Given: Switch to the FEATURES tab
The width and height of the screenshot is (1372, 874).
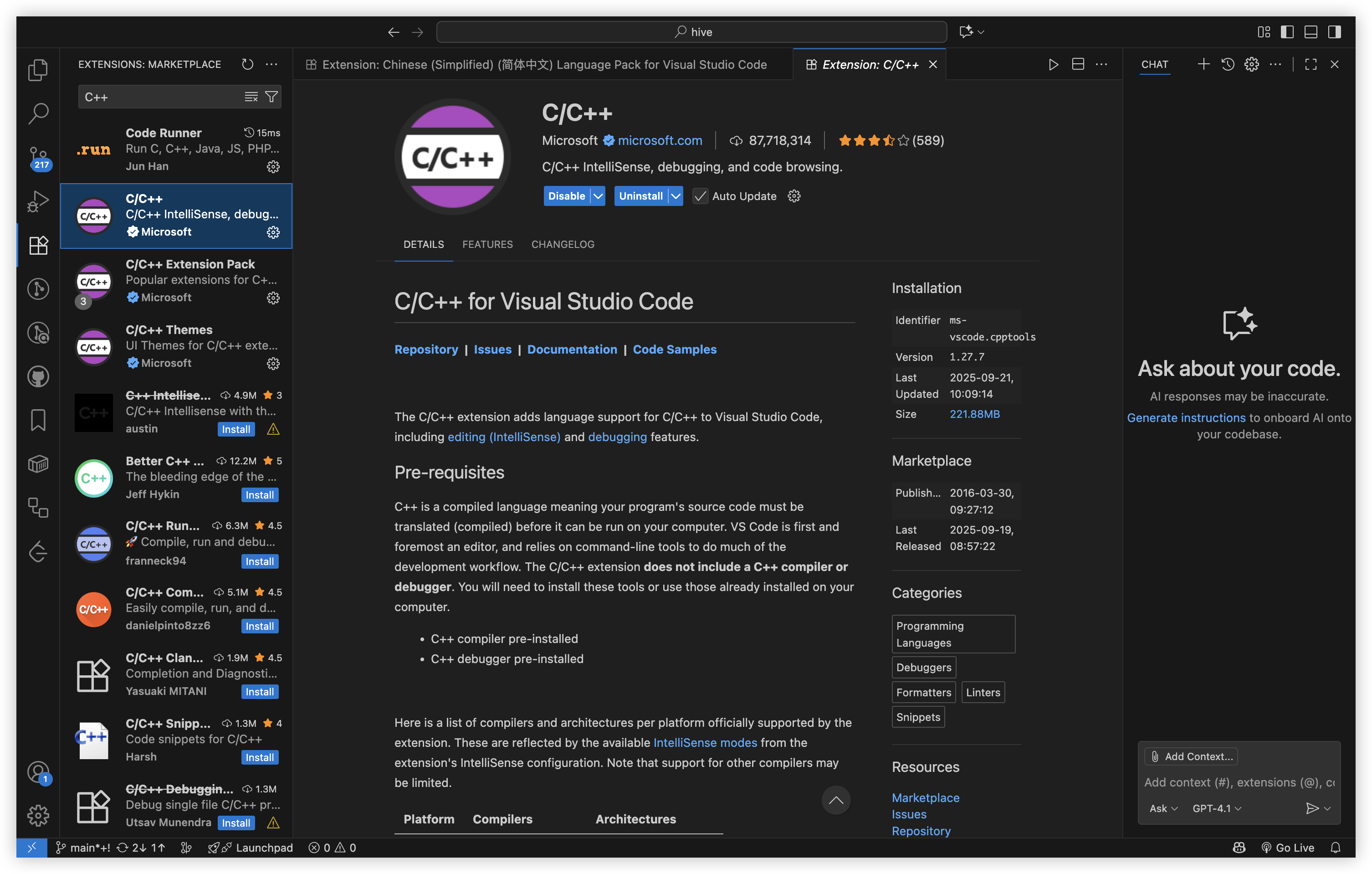Looking at the screenshot, I should [x=487, y=245].
